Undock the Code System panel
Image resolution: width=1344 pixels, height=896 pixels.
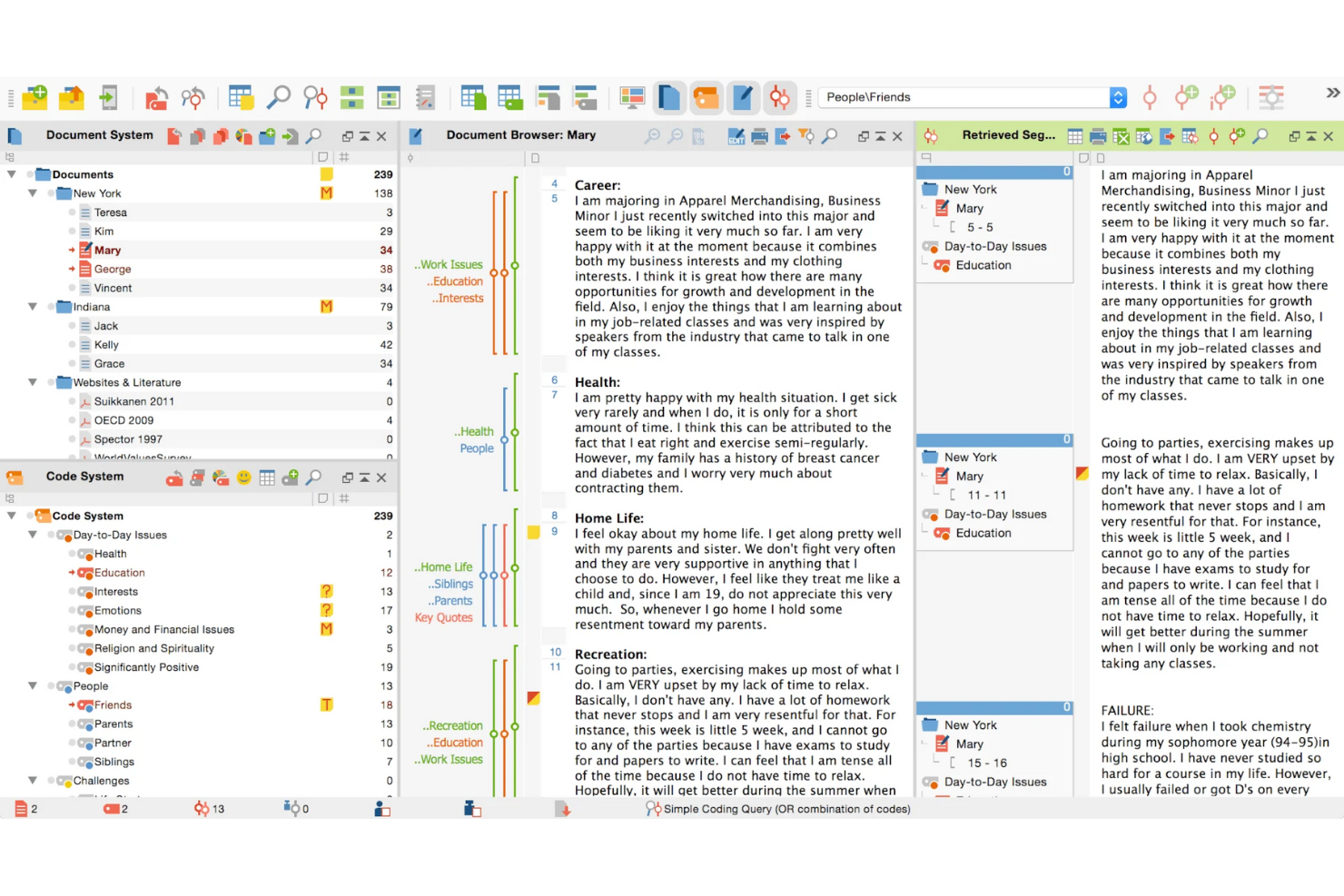(348, 477)
